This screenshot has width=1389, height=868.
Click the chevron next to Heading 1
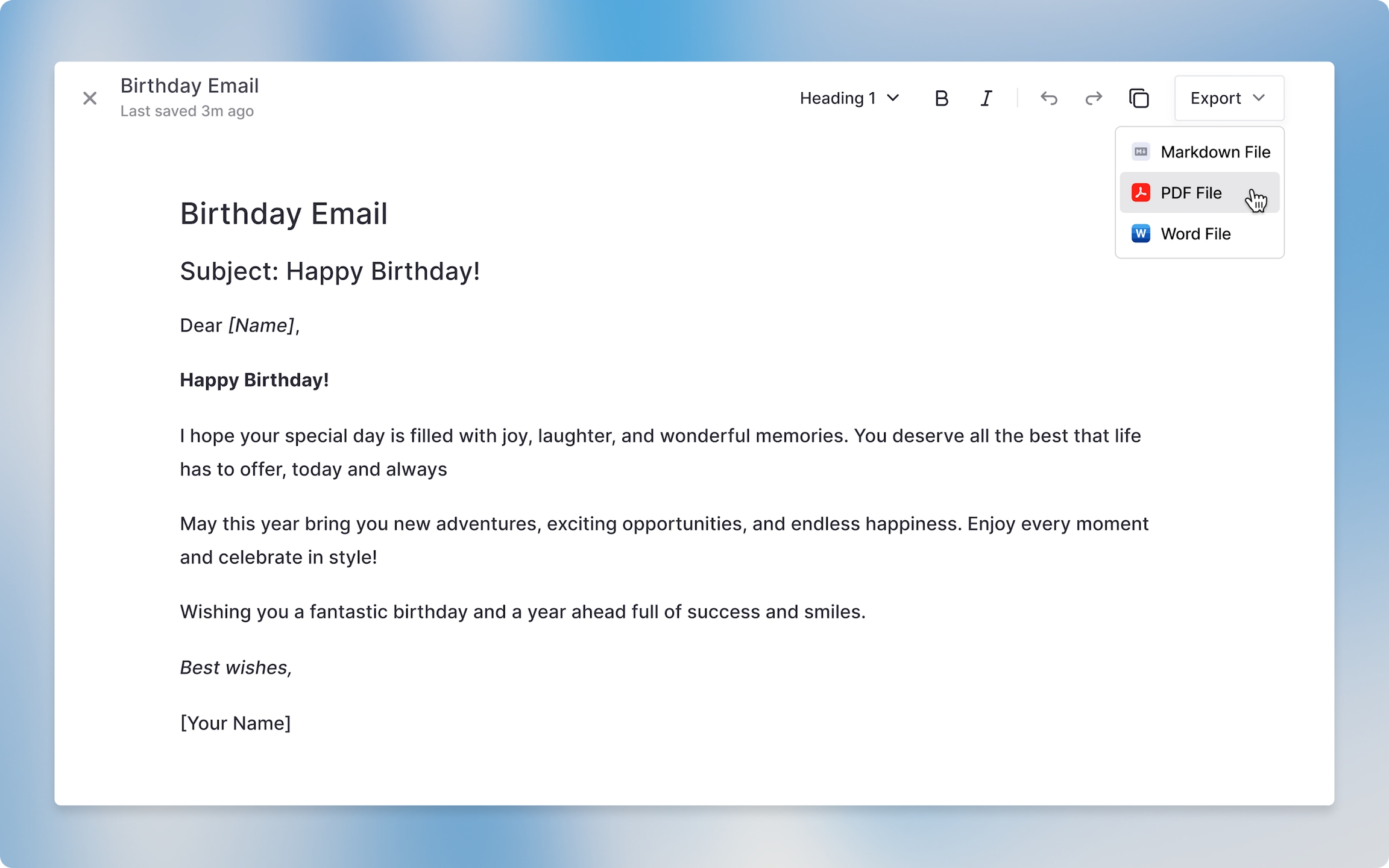pos(893,98)
